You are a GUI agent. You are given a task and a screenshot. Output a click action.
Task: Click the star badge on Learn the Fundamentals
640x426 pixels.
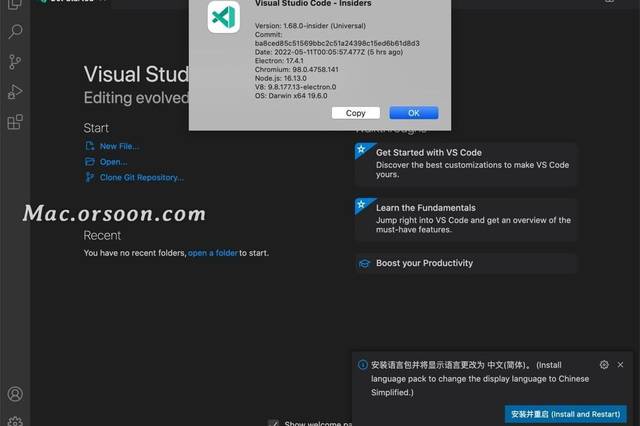click(362, 205)
